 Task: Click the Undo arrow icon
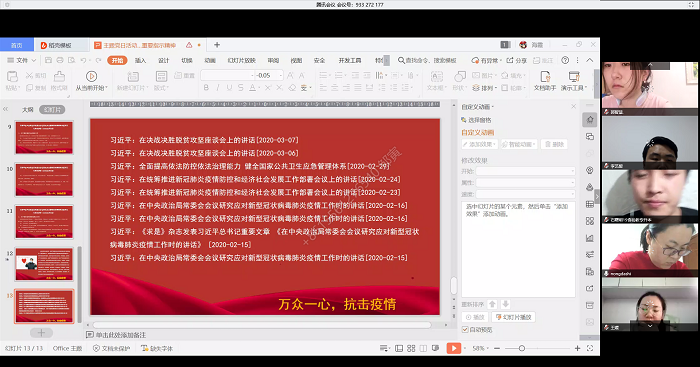coord(83,60)
